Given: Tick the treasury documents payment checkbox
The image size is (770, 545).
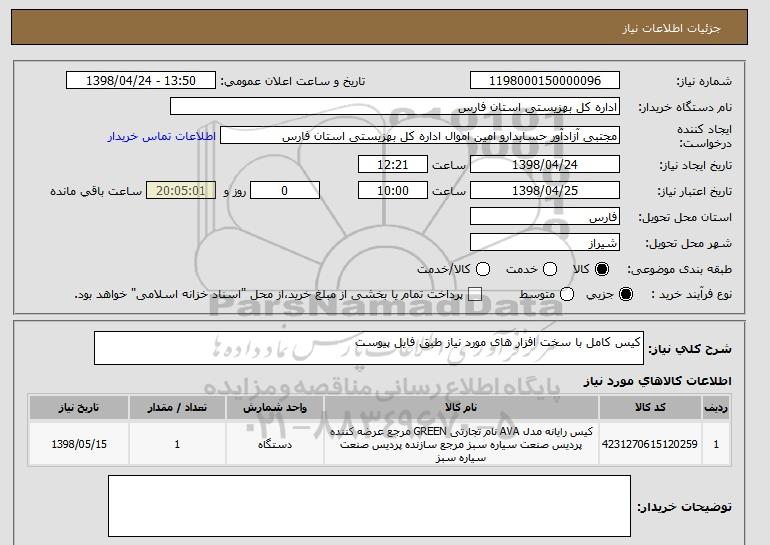Looking at the screenshot, I should 475,294.
